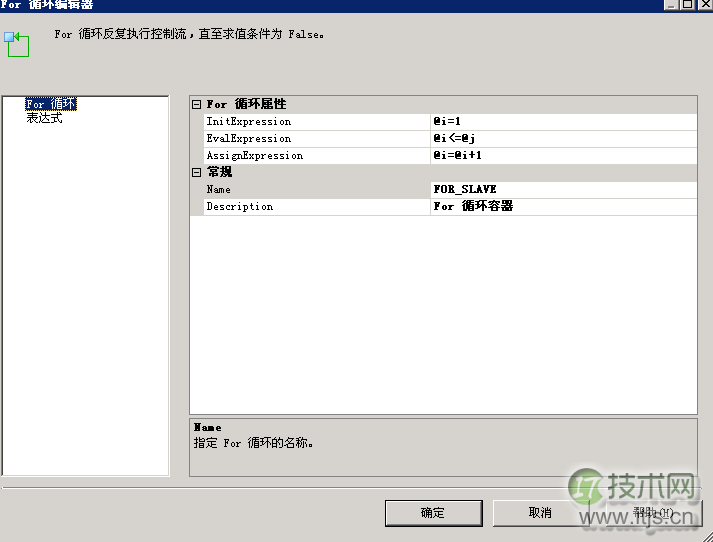Minimize the For 循环编辑器 window
Image resolution: width=713 pixels, height=542 pixels.
pos(672,4)
